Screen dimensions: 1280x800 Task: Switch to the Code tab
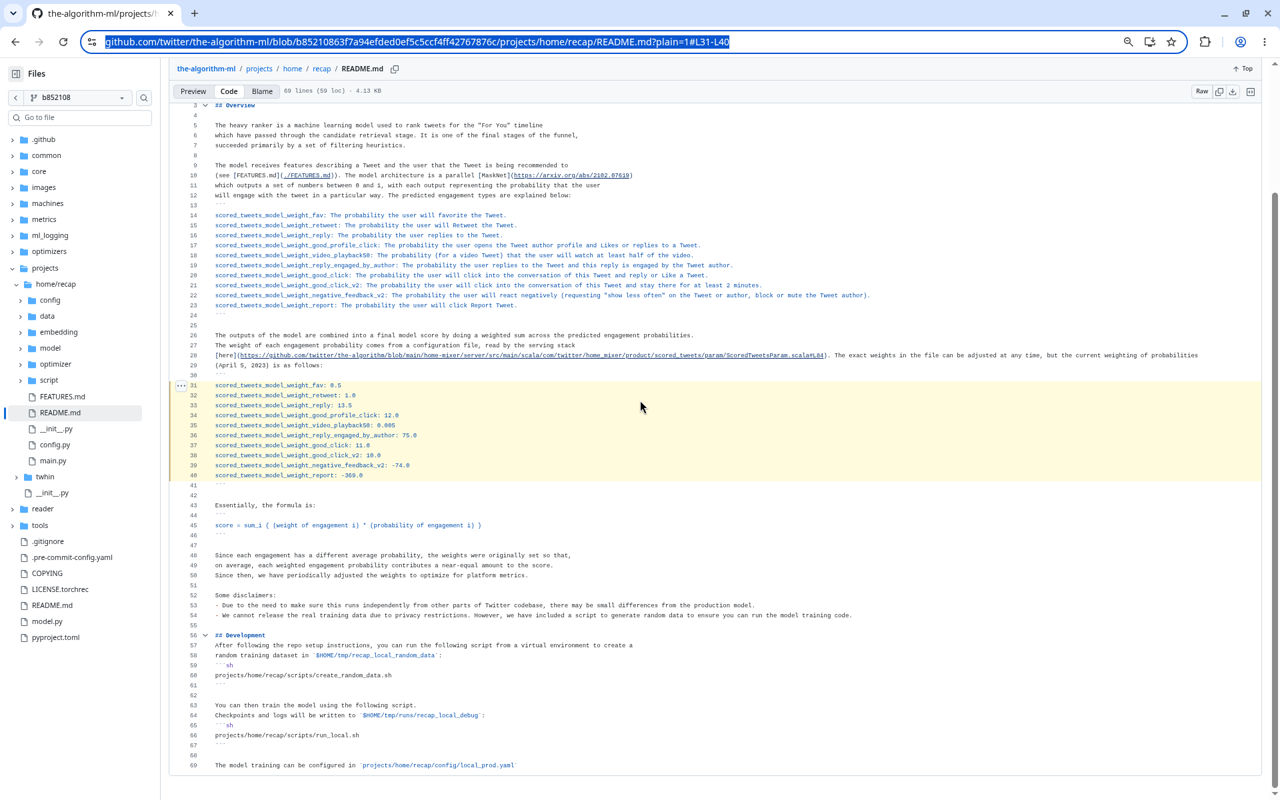pyautogui.click(x=229, y=91)
